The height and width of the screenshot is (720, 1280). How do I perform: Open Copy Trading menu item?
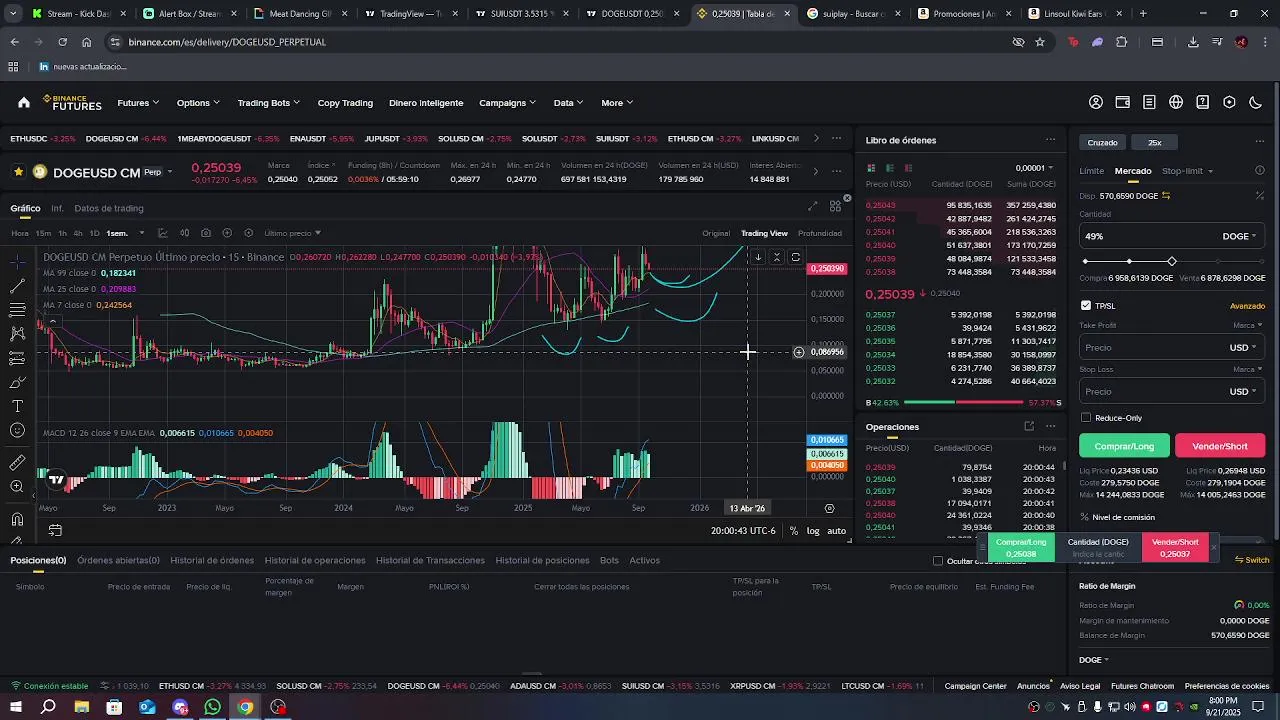pyautogui.click(x=345, y=103)
